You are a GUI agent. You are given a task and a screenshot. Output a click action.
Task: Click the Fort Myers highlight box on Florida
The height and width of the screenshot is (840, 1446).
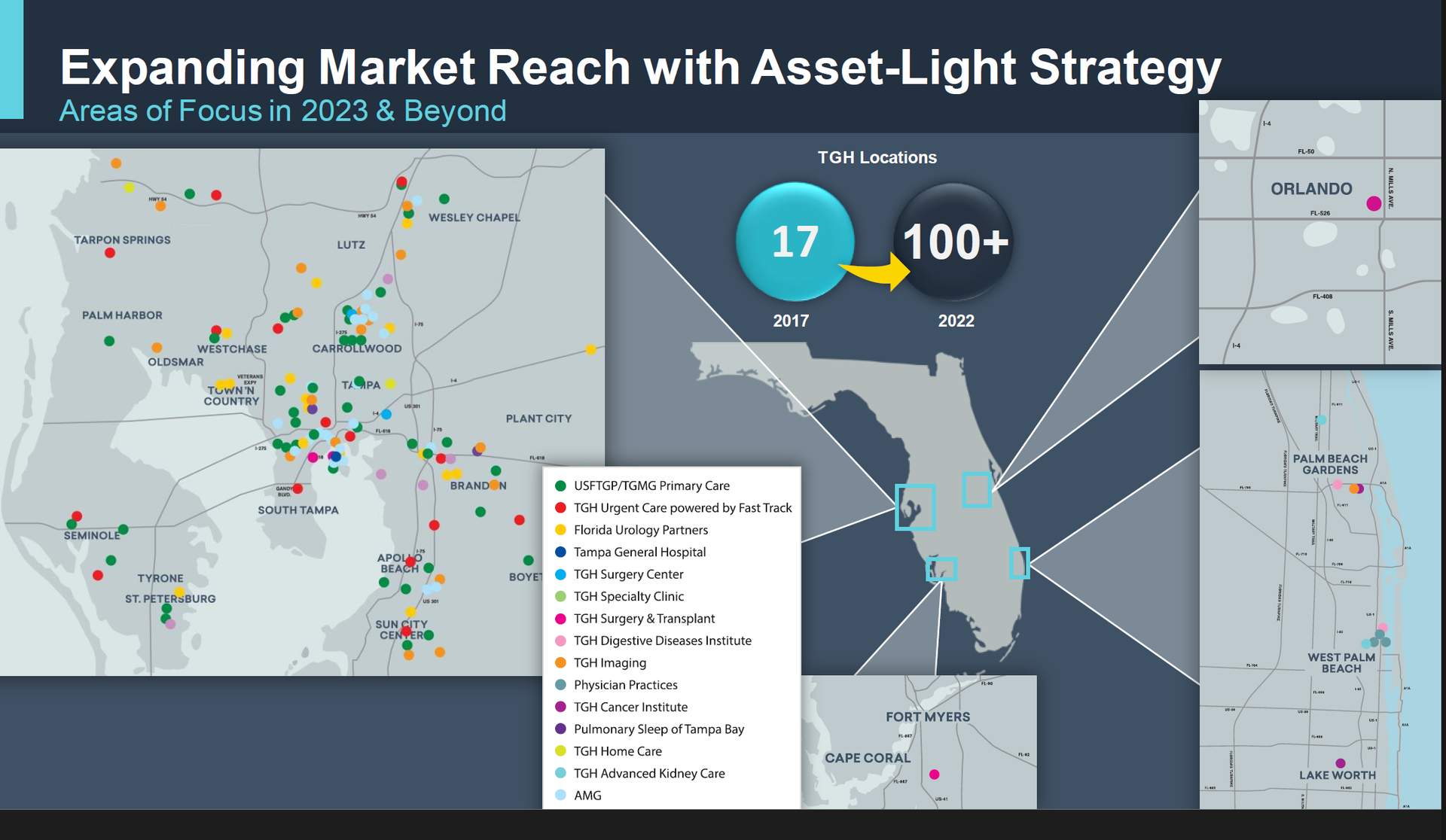(x=941, y=569)
